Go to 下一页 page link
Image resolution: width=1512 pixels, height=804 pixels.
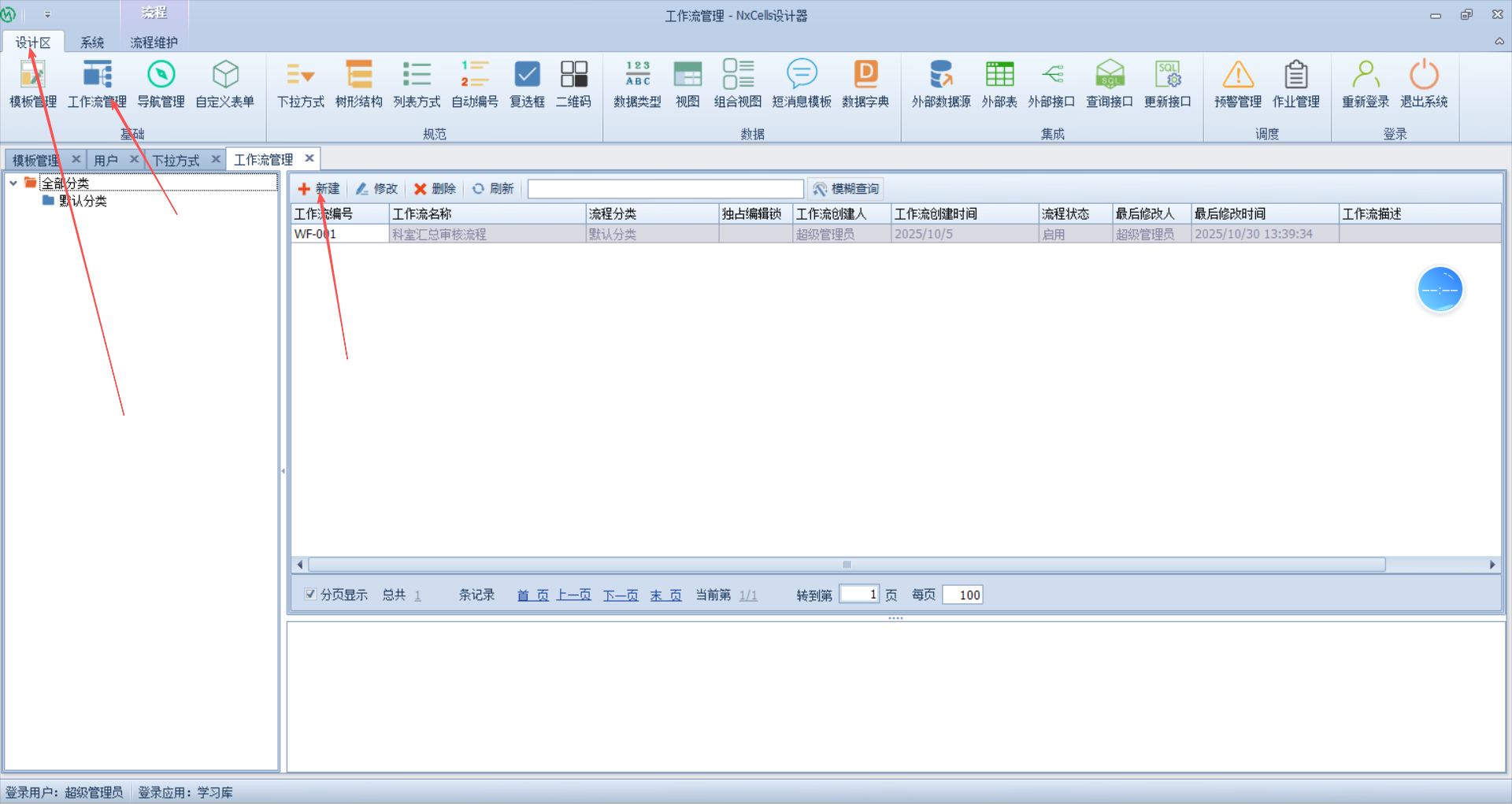[x=621, y=595]
